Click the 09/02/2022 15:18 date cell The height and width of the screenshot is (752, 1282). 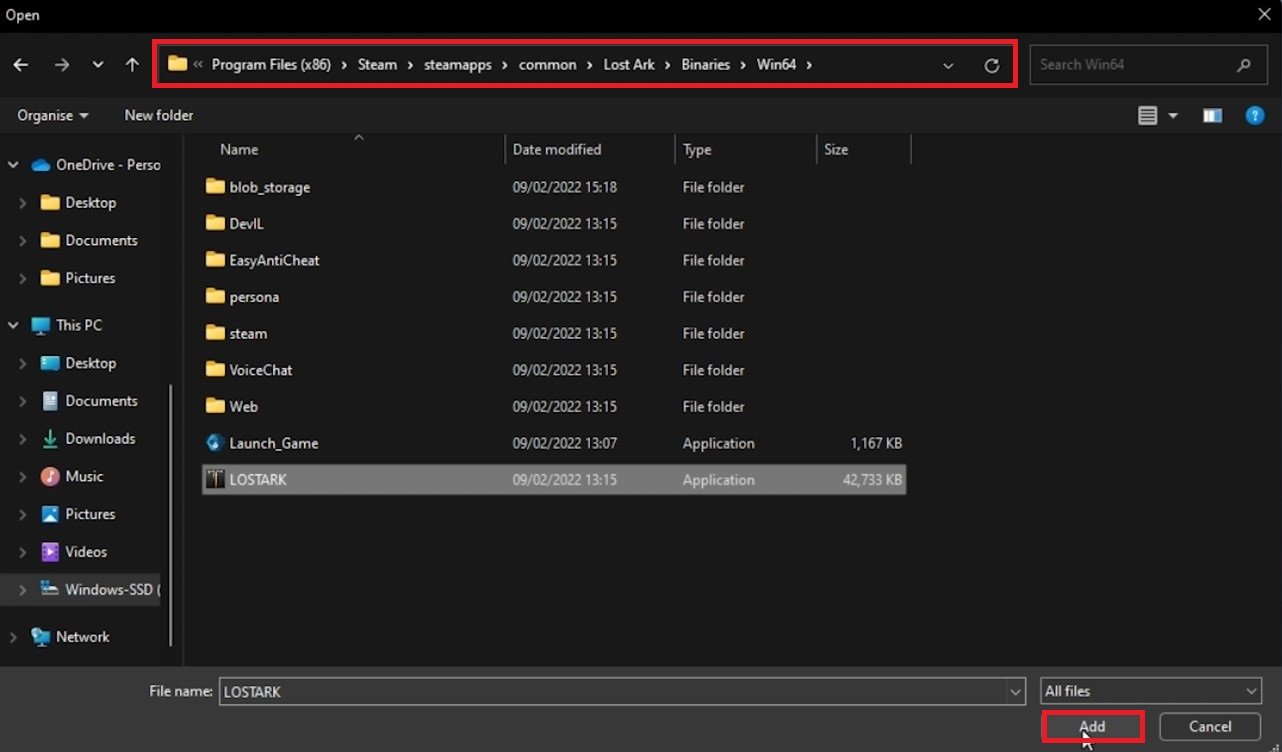[x=565, y=187]
